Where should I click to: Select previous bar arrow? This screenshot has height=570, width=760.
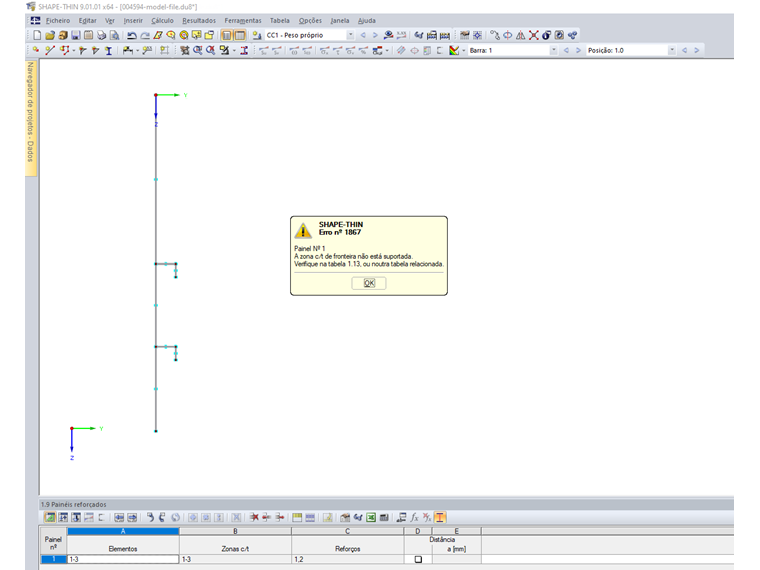pyautogui.click(x=566, y=50)
